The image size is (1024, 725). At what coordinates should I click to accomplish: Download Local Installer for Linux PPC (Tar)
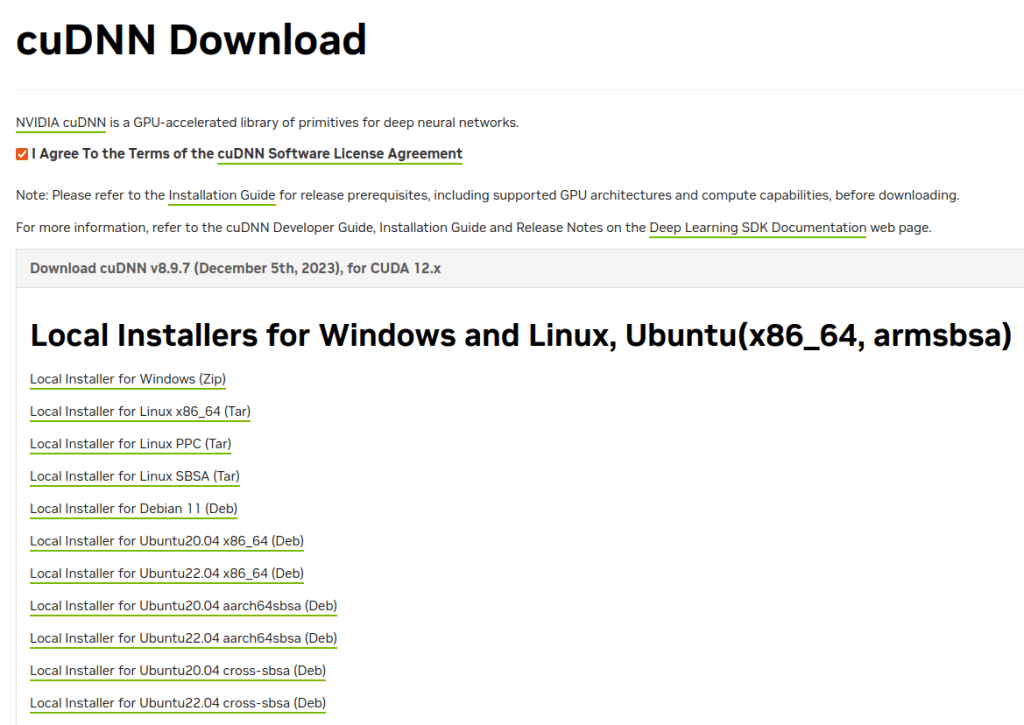click(130, 444)
